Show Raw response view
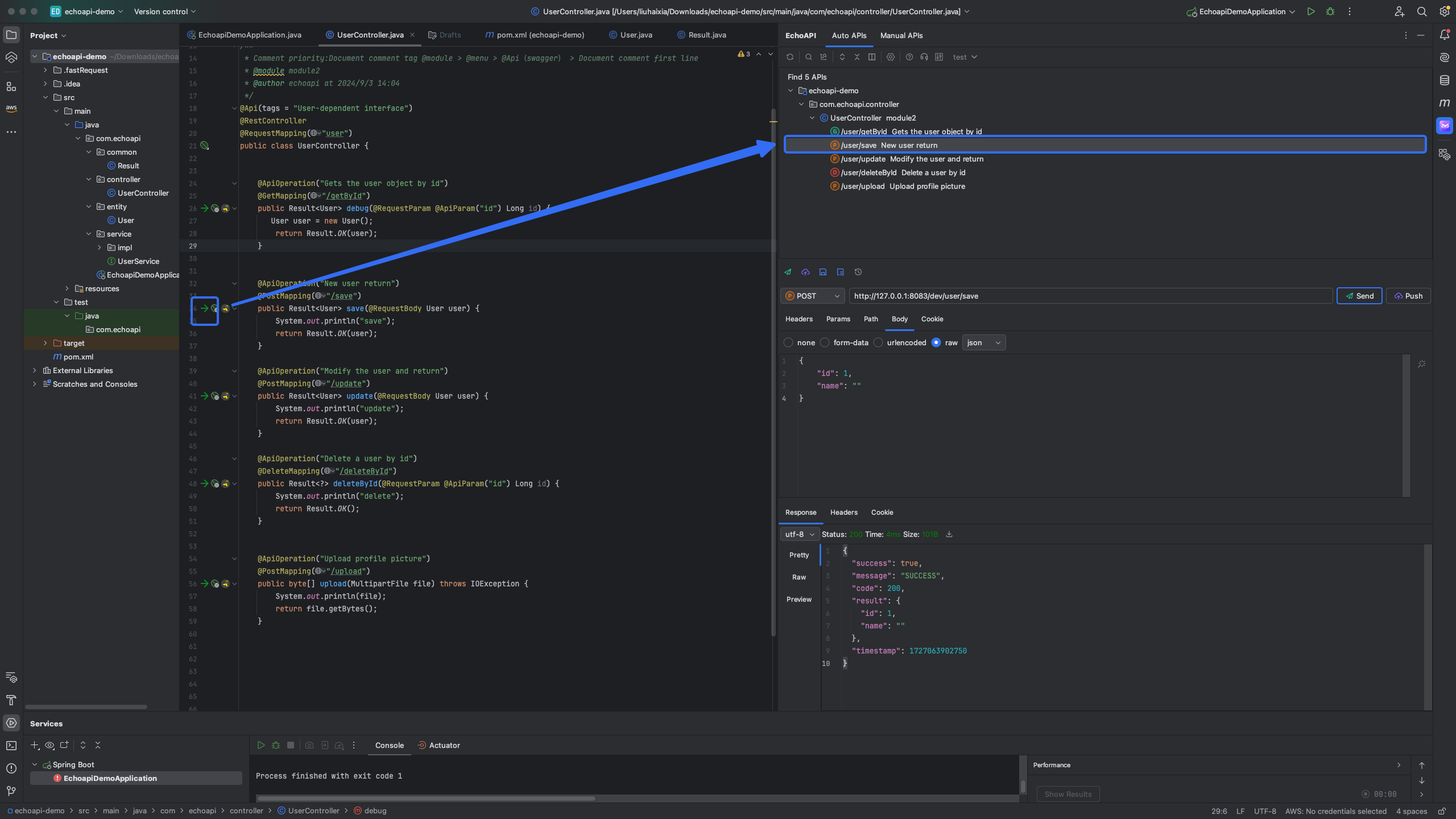The width and height of the screenshot is (1456, 819). [799, 577]
